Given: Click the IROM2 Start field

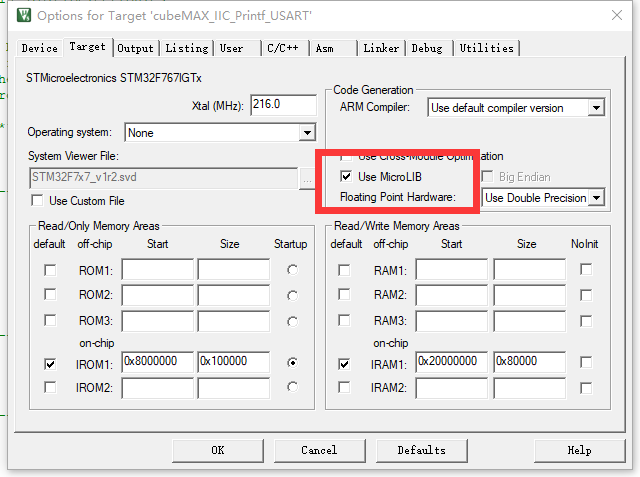Looking at the screenshot, I should [x=158, y=388].
